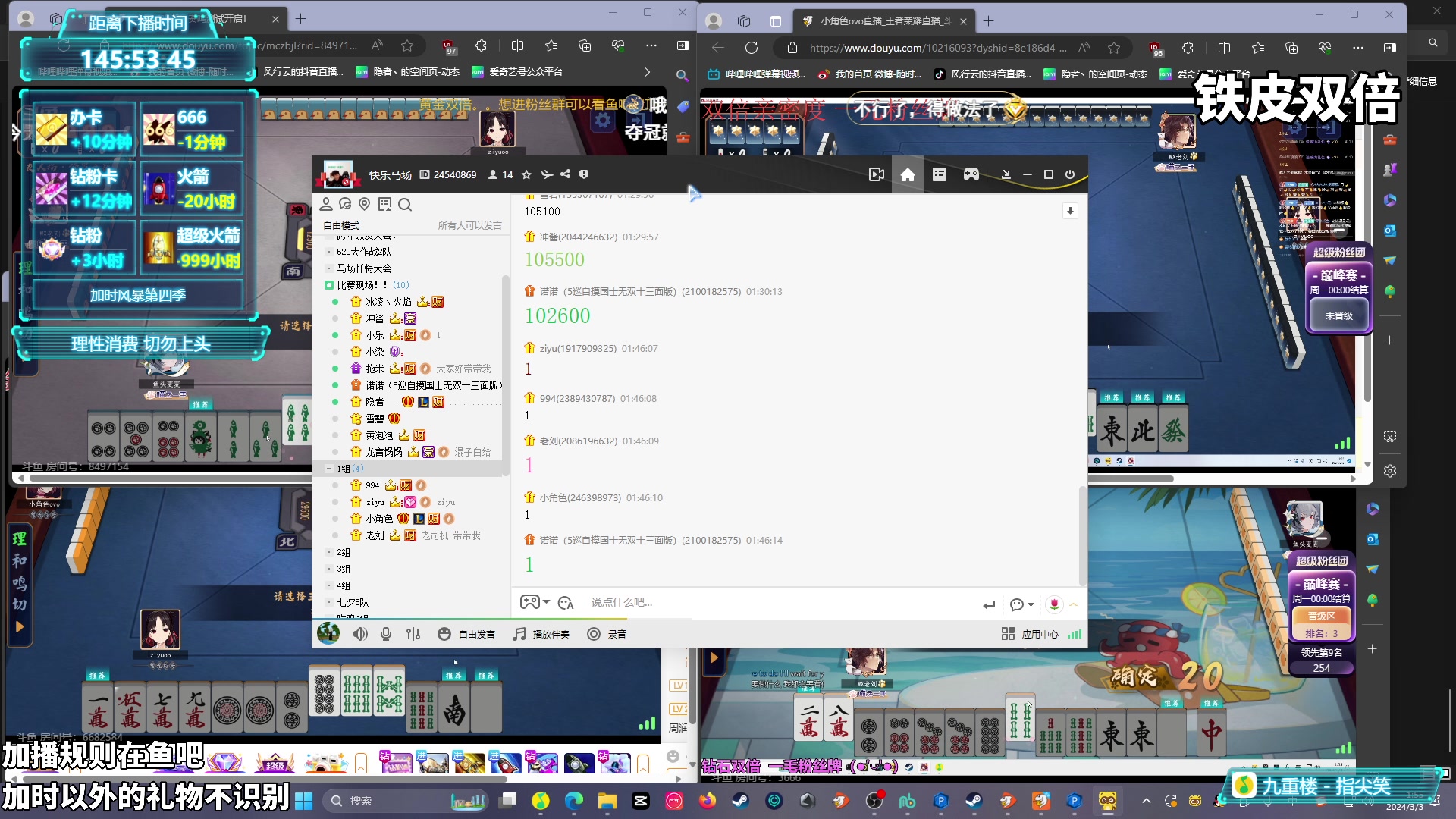Viewport: 1456px width, 819px height.
Task: Mute the YY speaker output
Action: click(x=360, y=634)
